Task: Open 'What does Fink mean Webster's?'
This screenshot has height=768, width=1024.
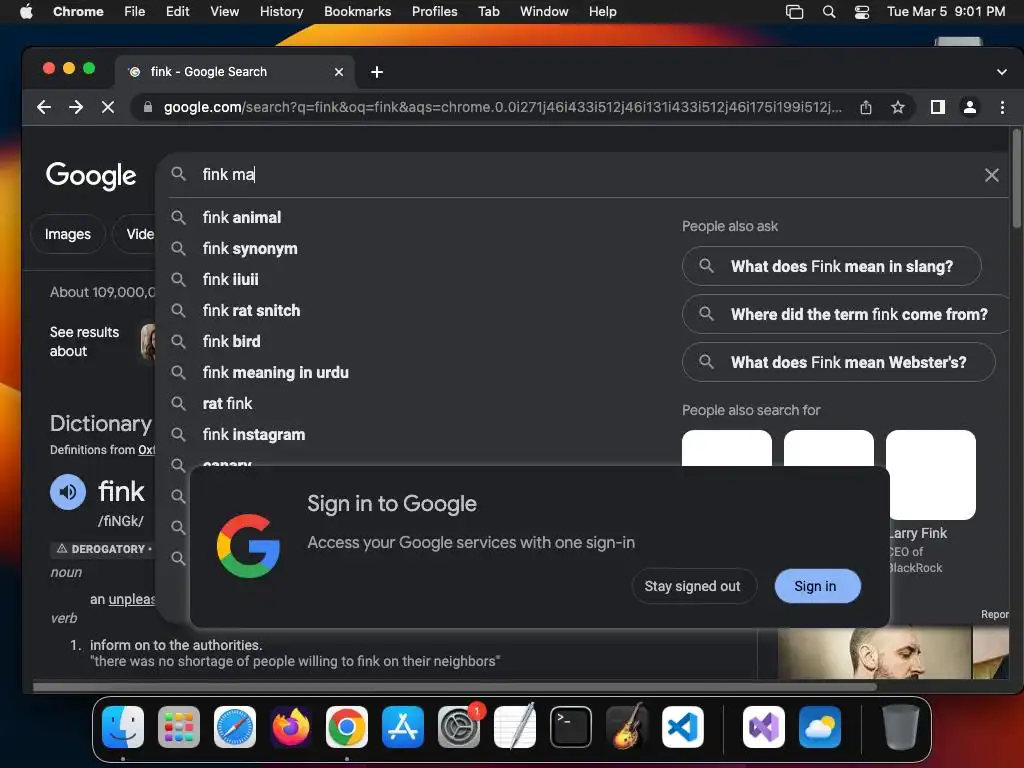Action: [x=839, y=362]
